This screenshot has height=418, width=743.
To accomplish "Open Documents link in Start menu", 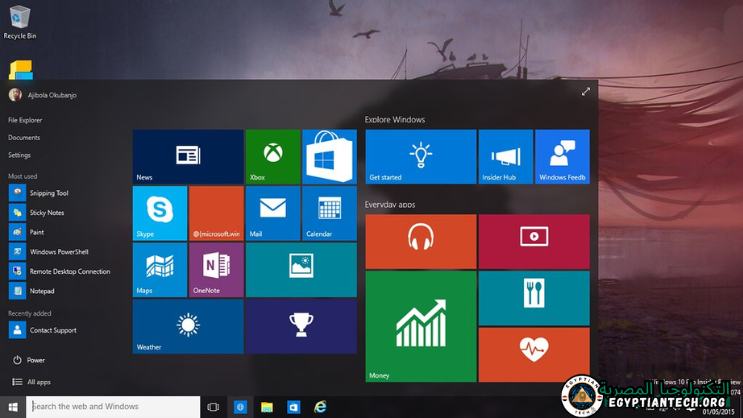I will [24, 137].
